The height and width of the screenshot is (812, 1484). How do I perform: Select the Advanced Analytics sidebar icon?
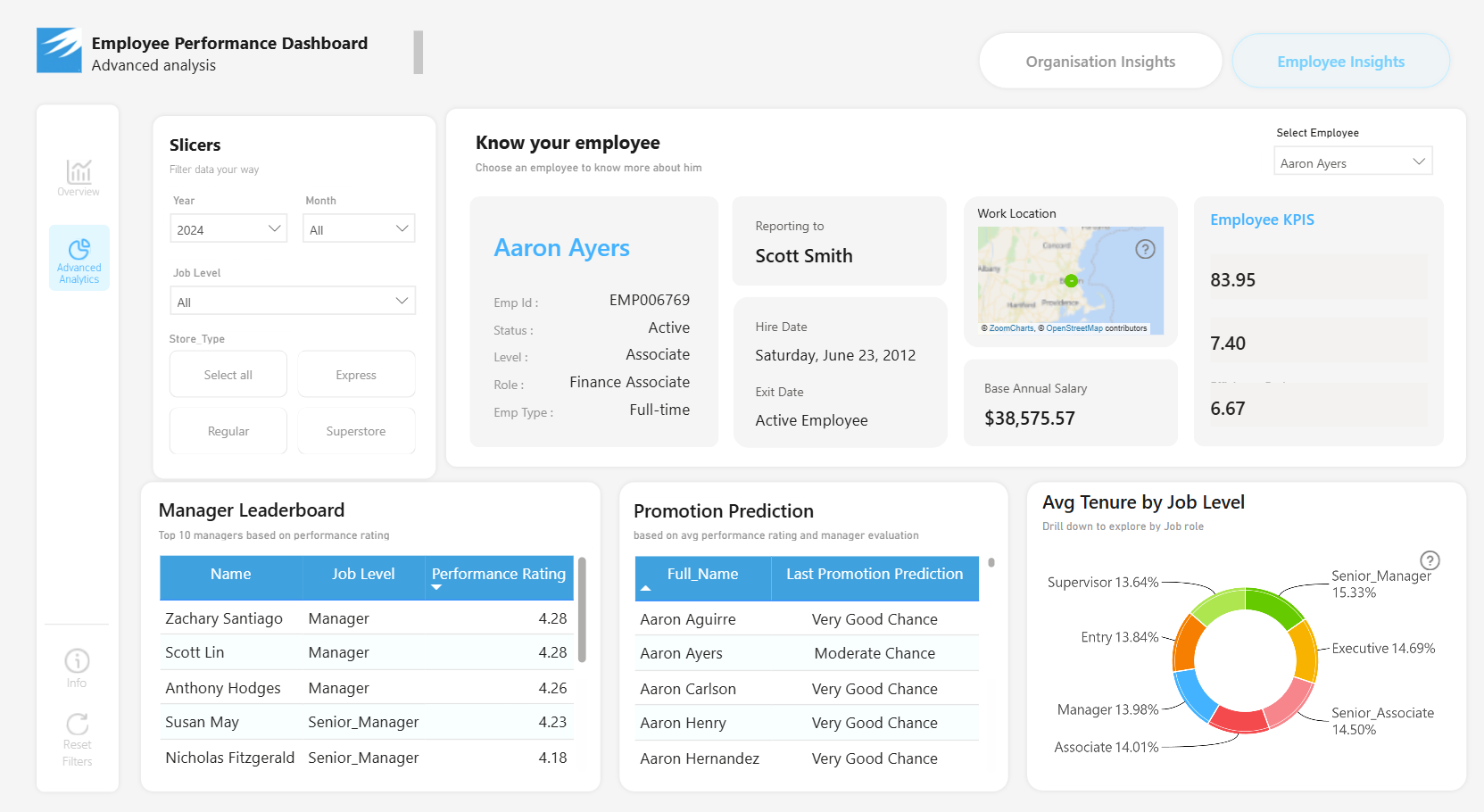tap(79, 249)
